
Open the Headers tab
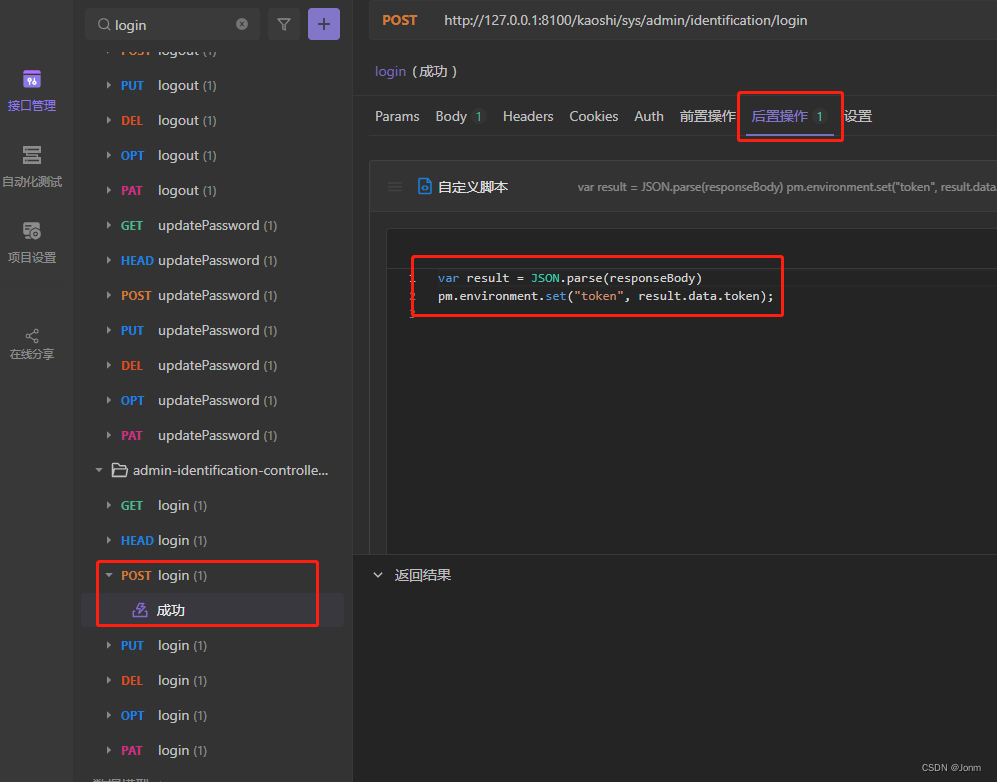(x=527, y=116)
